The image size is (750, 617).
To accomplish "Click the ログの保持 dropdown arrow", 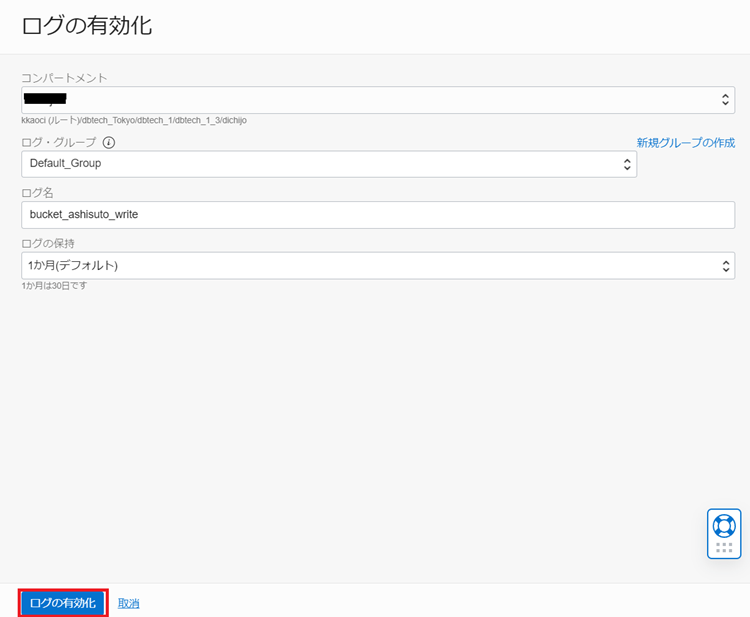I will point(726,265).
